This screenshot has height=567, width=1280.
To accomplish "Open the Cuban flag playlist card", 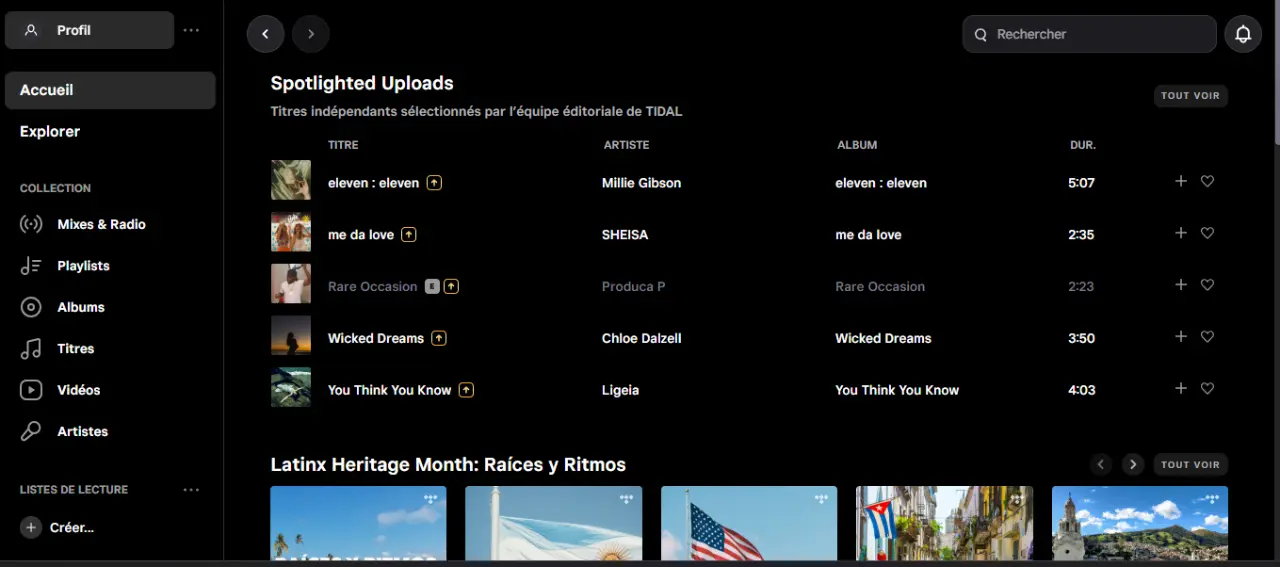I will 945,523.
